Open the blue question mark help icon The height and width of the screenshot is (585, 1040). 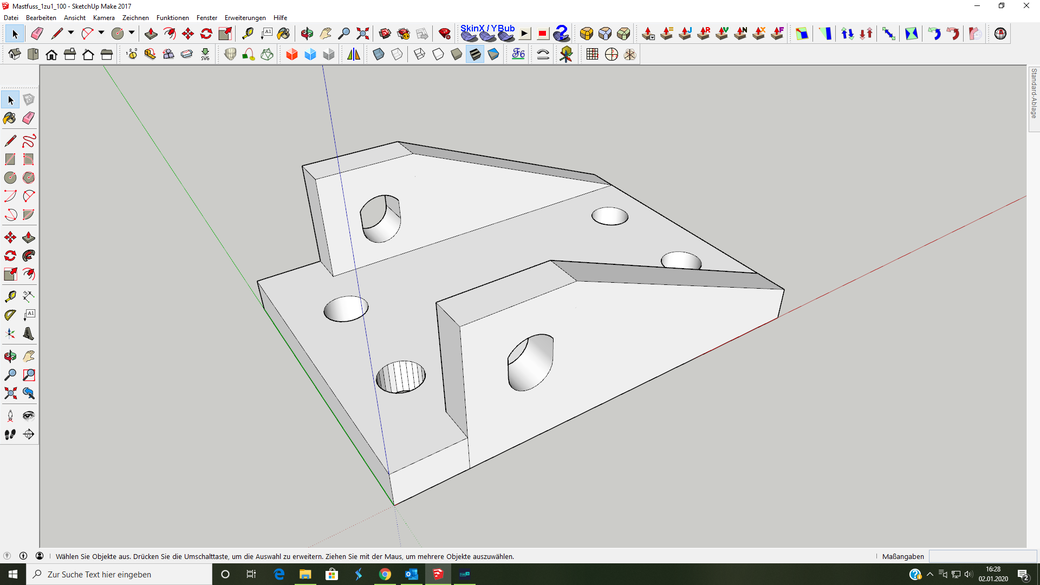561,33
